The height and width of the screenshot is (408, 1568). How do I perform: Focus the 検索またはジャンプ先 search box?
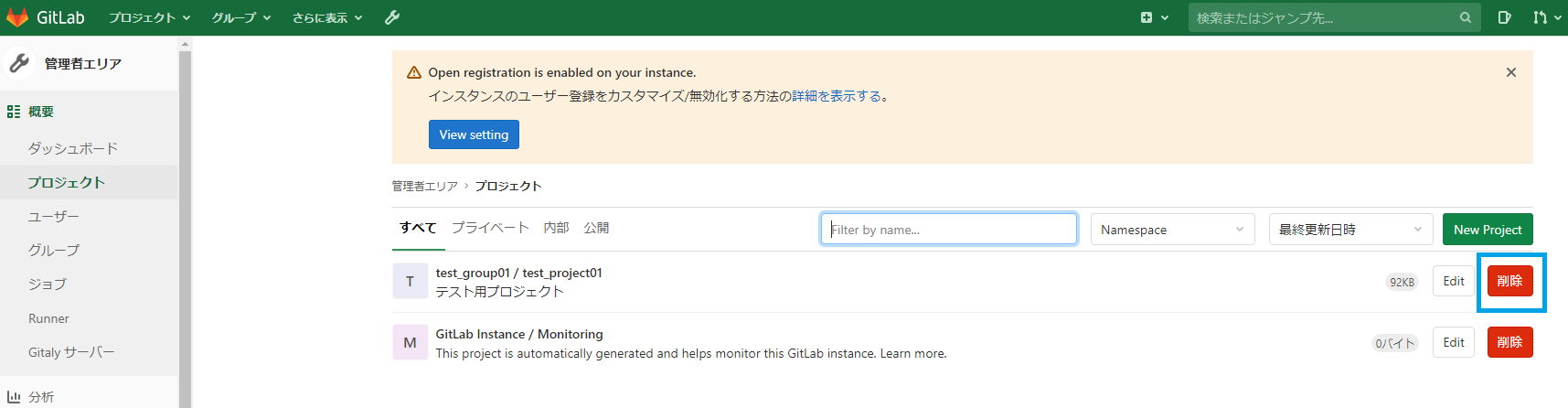(x=1334, y=17)
